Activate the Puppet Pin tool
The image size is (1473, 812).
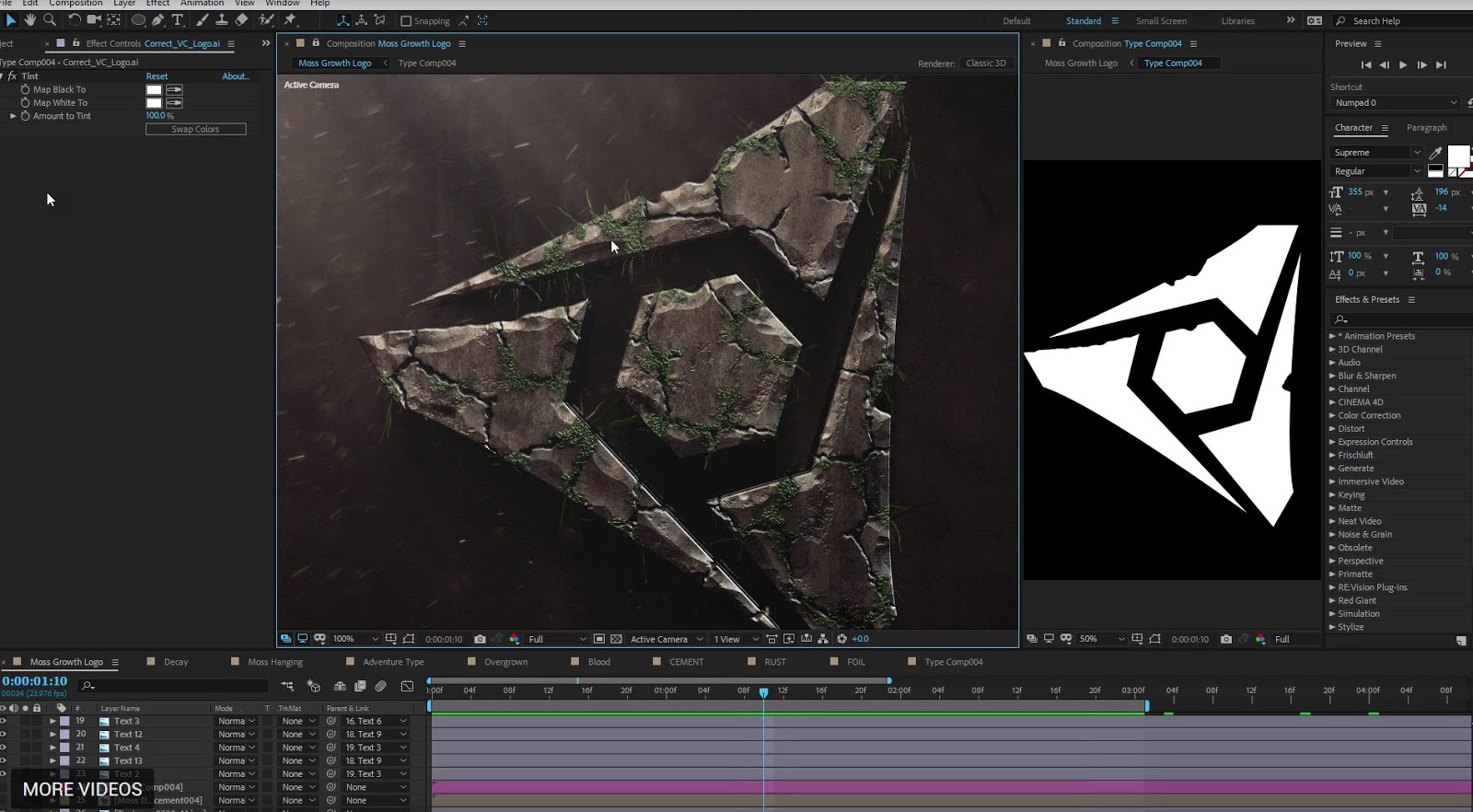coord(290,19)
